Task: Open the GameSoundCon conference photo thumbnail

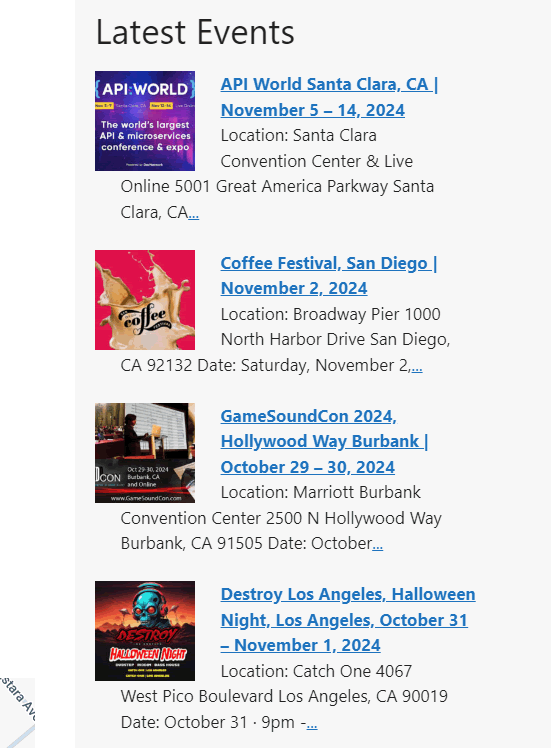Action: pos(145,453)
